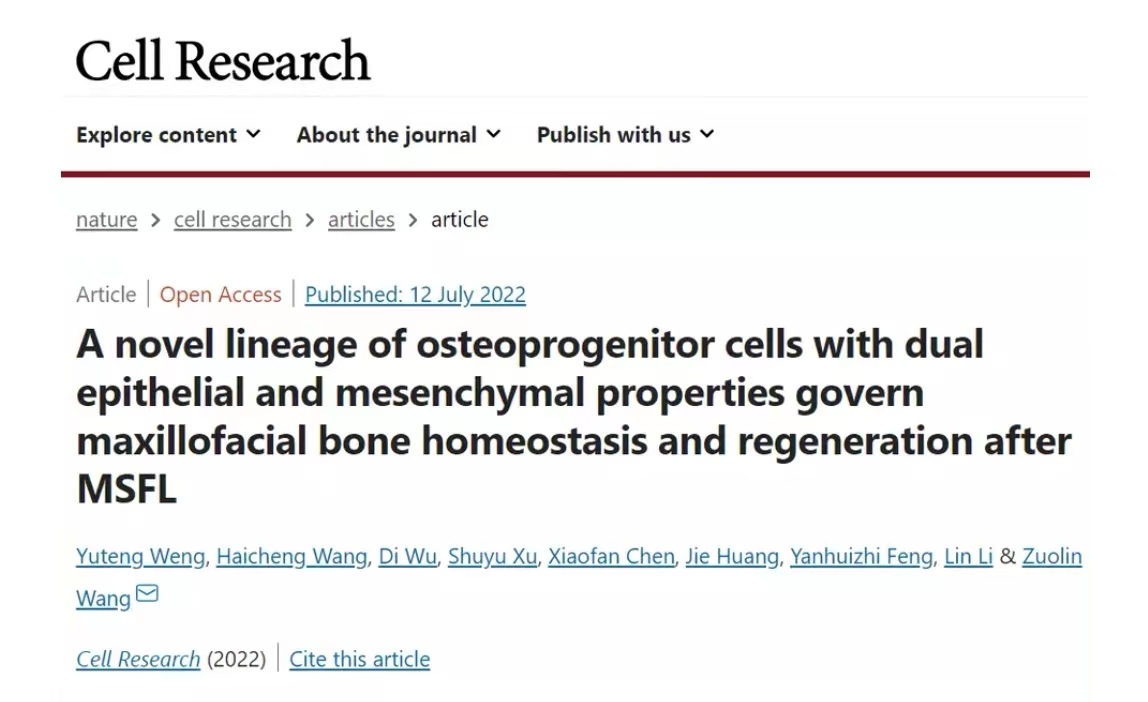Screen dimensions: 1148x702
Task: Click author Di Wu
Action: pyautogui.click(x=407, y=557)
